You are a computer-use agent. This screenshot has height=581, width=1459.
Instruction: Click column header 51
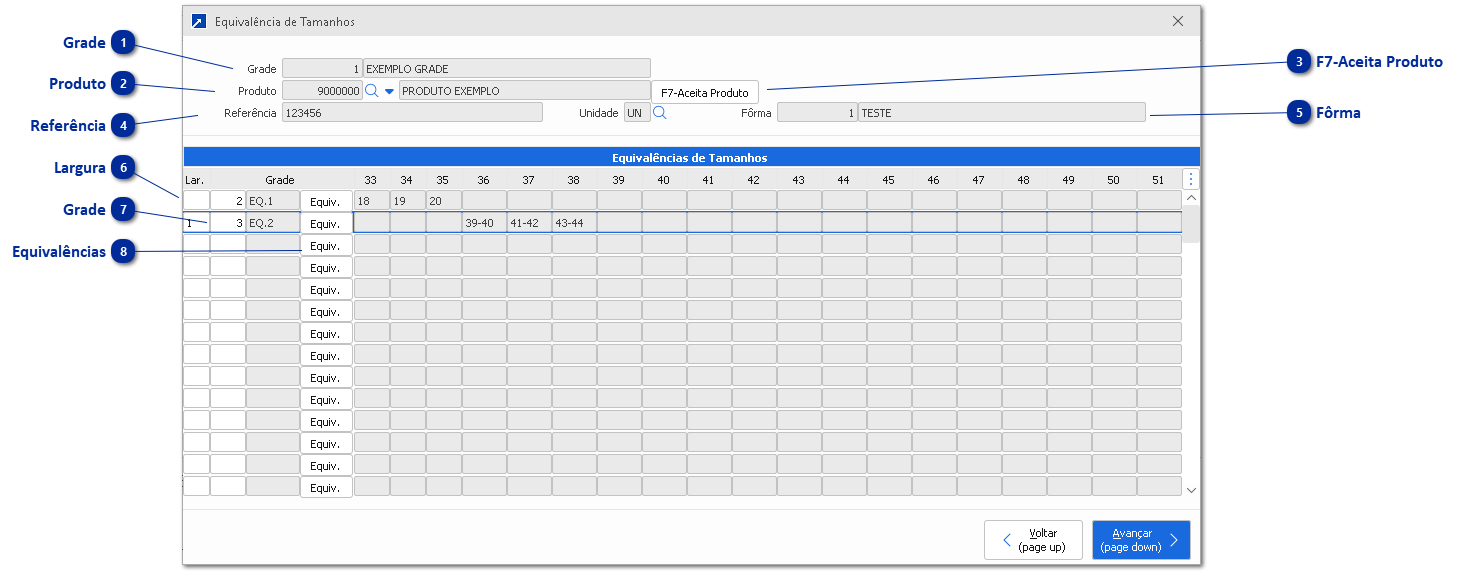tap(1159, 180)
